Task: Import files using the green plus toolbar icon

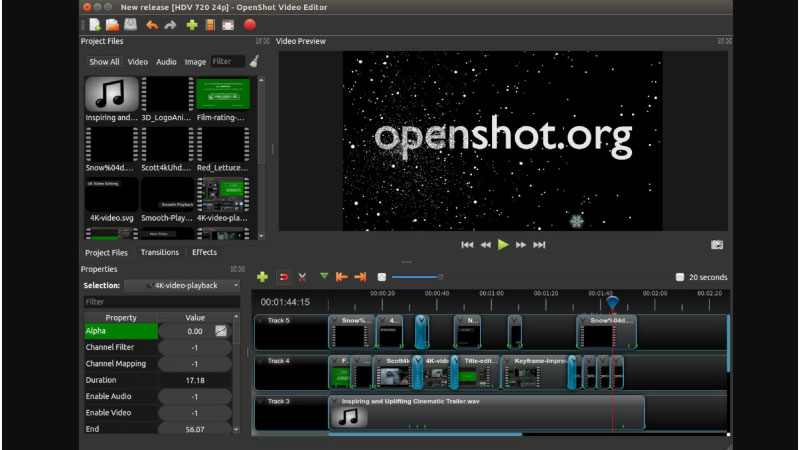Action: tap(191, 25)
